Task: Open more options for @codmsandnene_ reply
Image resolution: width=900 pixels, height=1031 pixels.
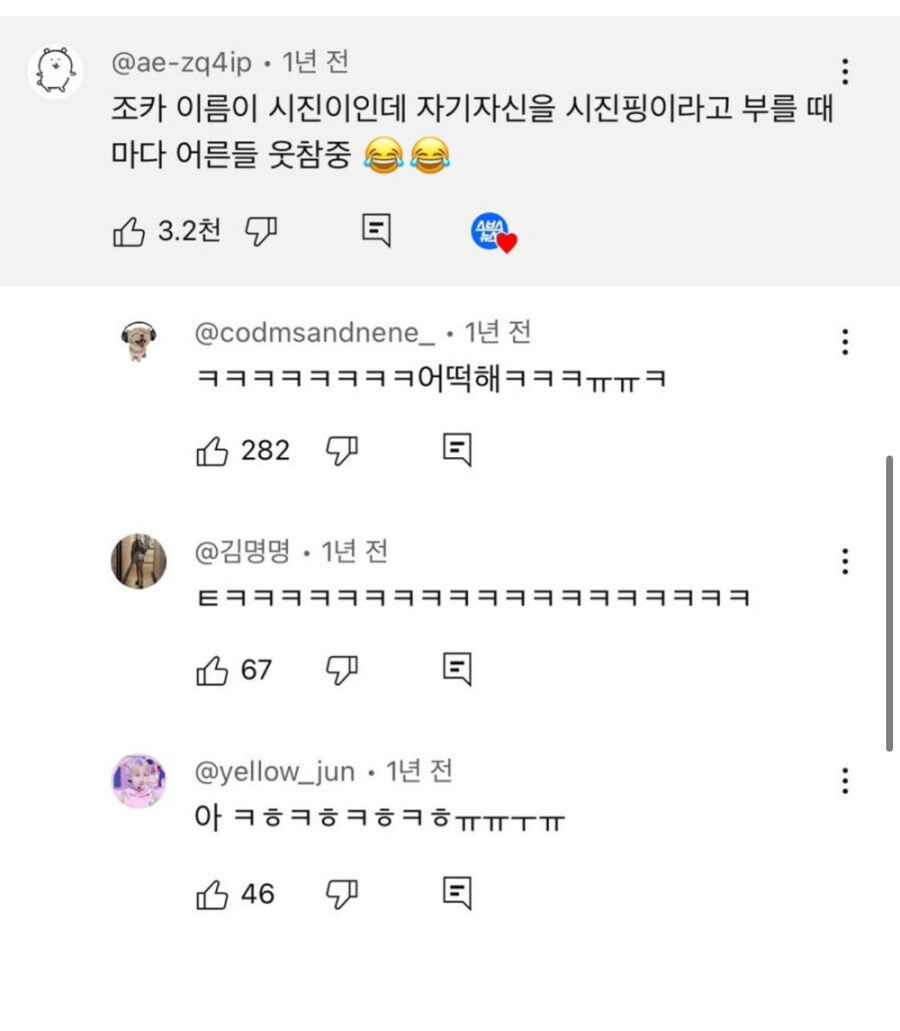Action: pyautogui.click(x=846, y=342)
